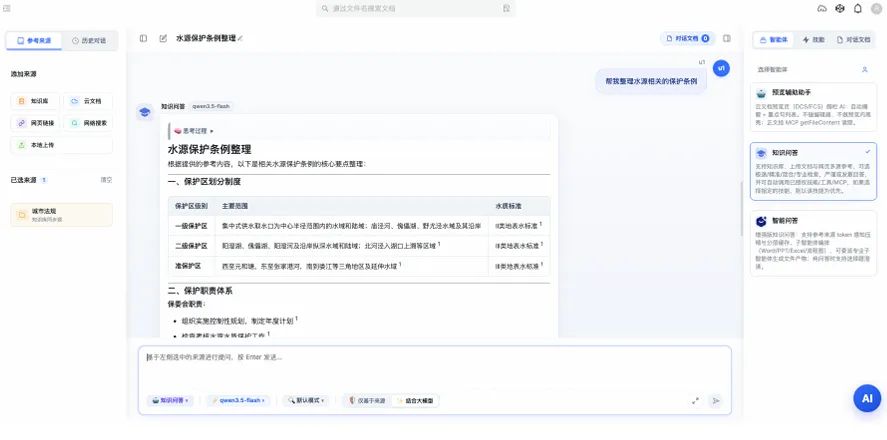Switch to 对话文档 tab in right panel
This screenshot has height=440, width=887.
(x=853, y=40)
